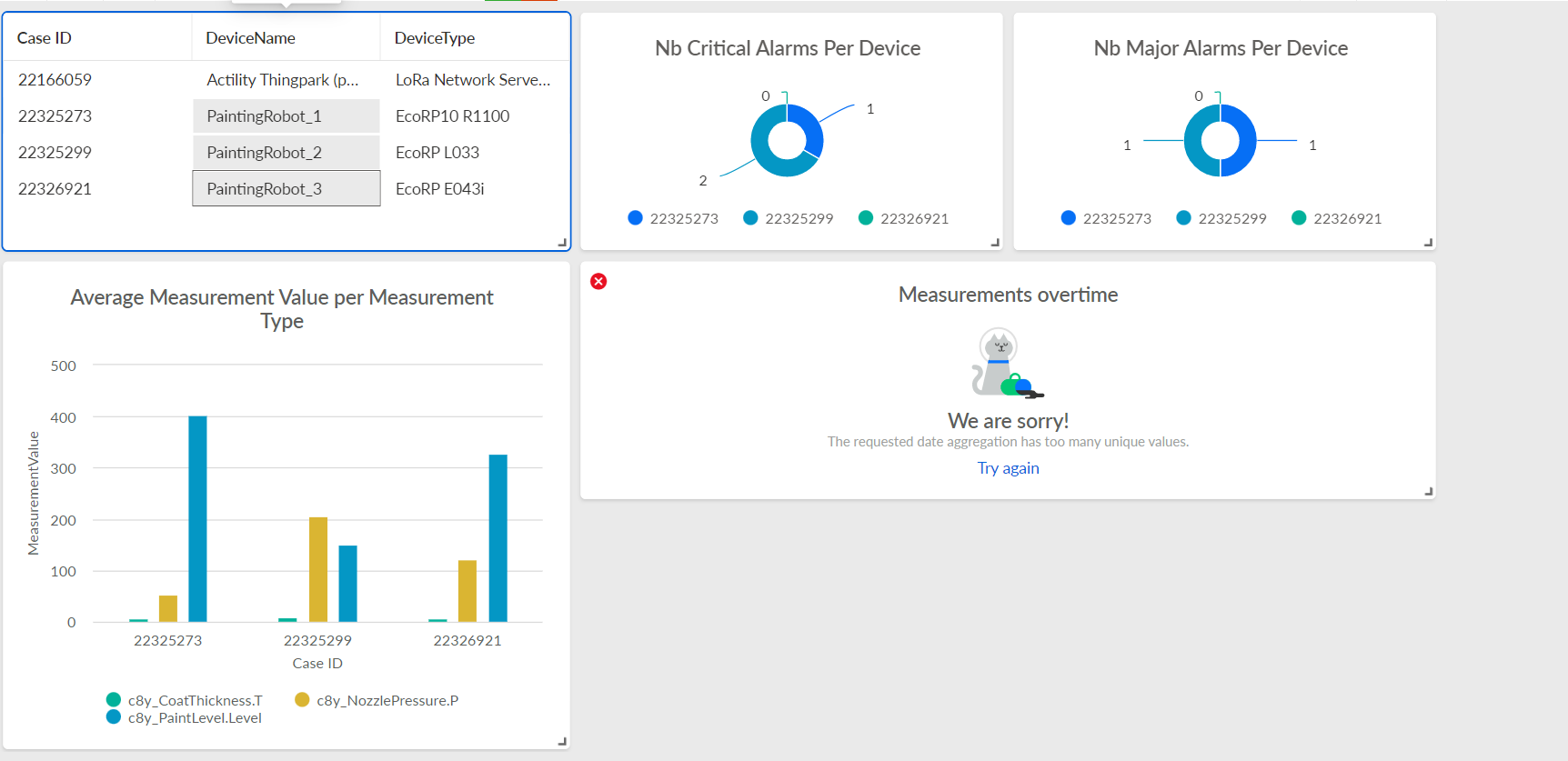Click PaintLevel bar for case 22326921
Image resolution: width=1568 pixels, height=761 pixels.
pos(498,538)
